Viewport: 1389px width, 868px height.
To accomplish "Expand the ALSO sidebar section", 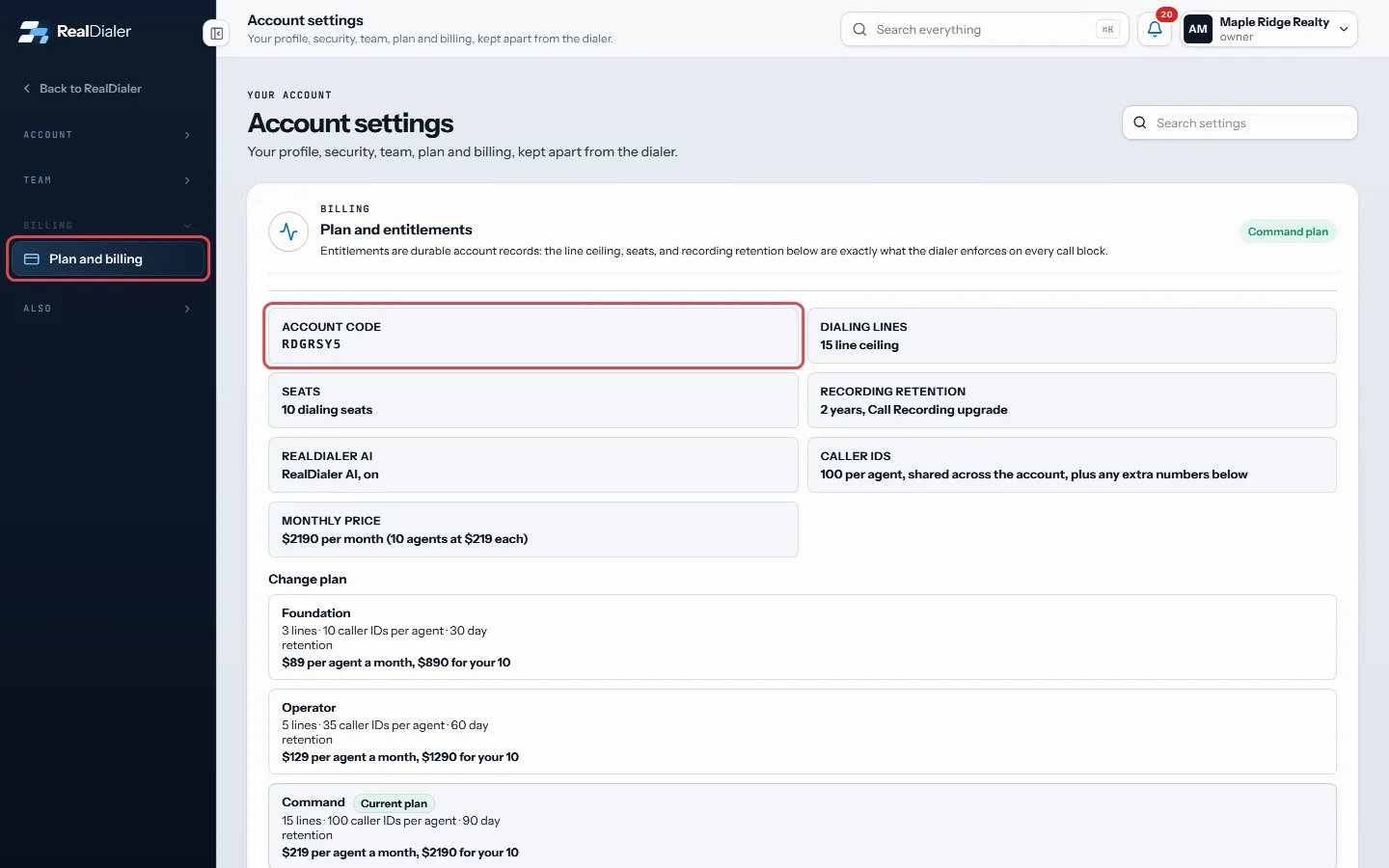I will point(107,309).
